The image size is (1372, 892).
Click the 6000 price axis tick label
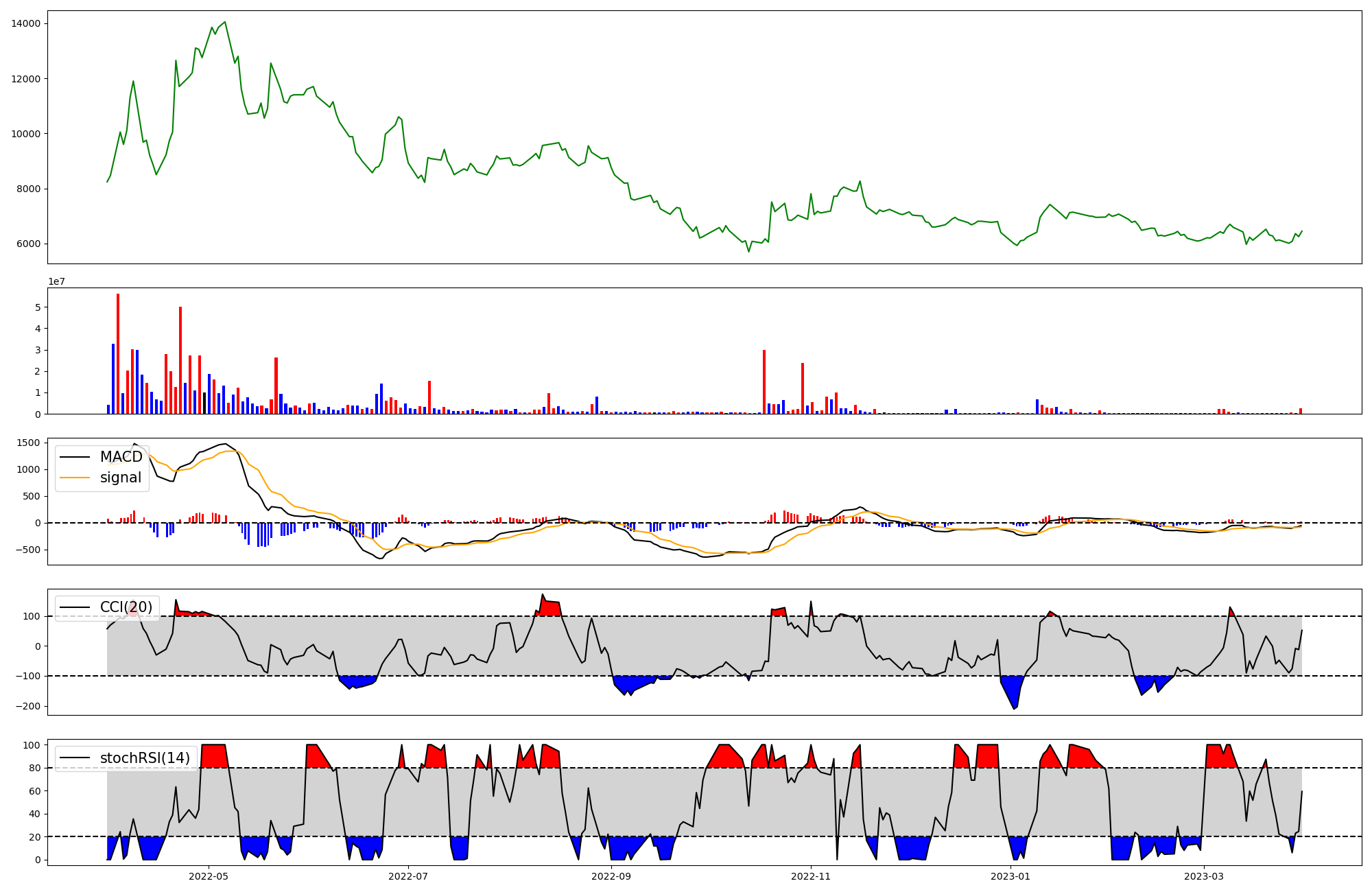29,244
